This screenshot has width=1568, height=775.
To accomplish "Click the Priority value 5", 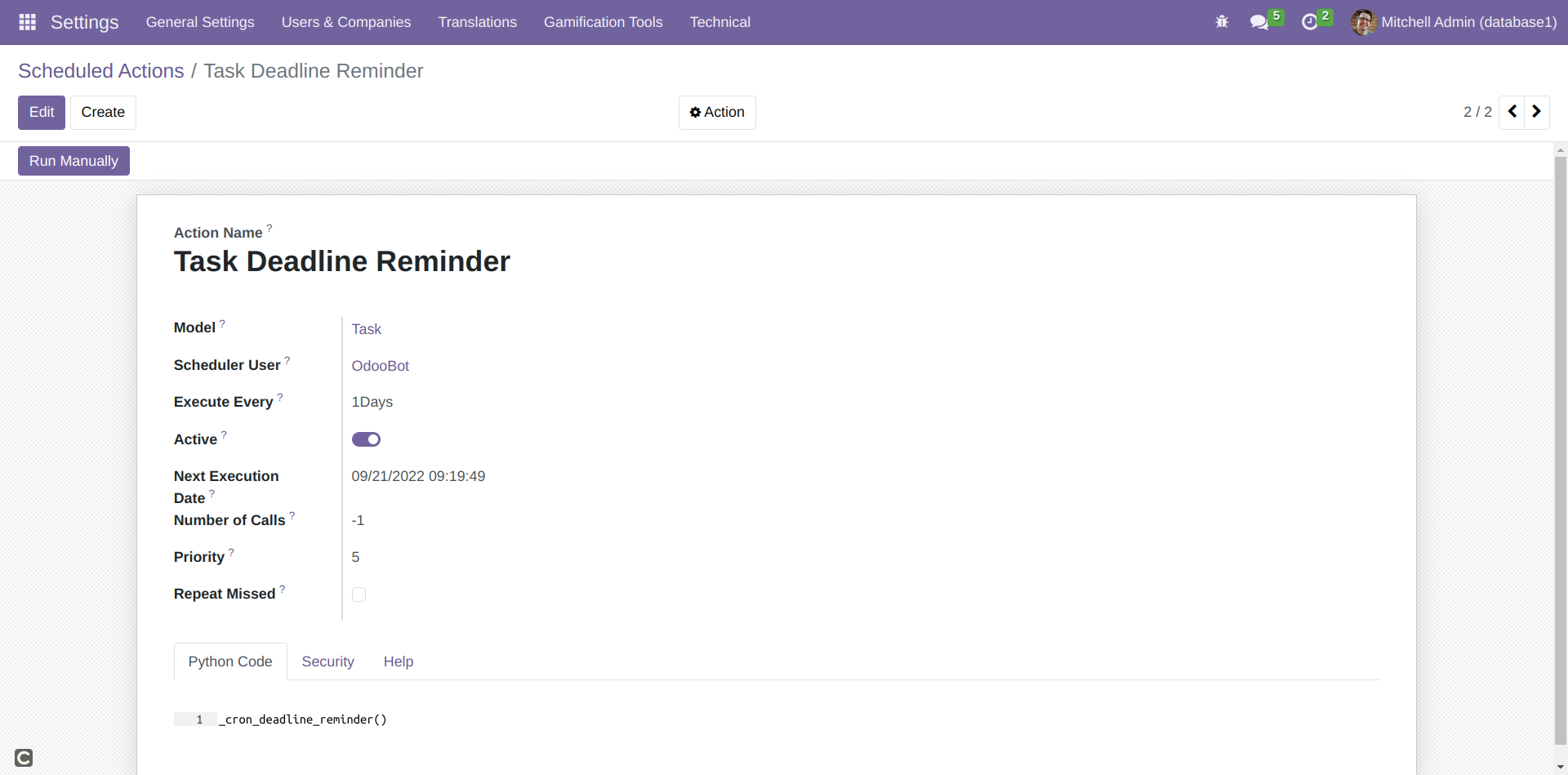I will click(x=355, y=557).
